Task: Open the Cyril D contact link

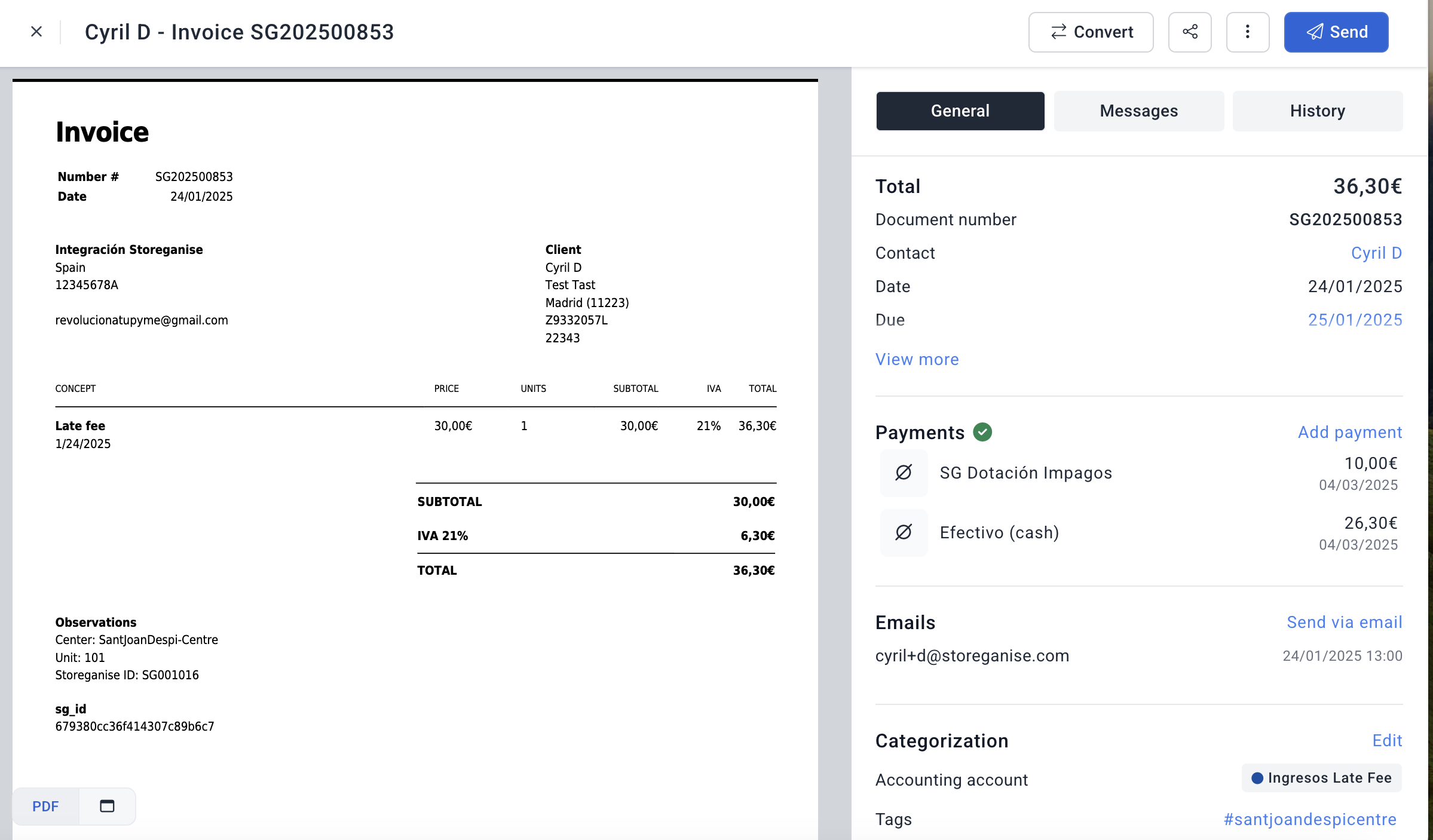Action: [1376, 253]
